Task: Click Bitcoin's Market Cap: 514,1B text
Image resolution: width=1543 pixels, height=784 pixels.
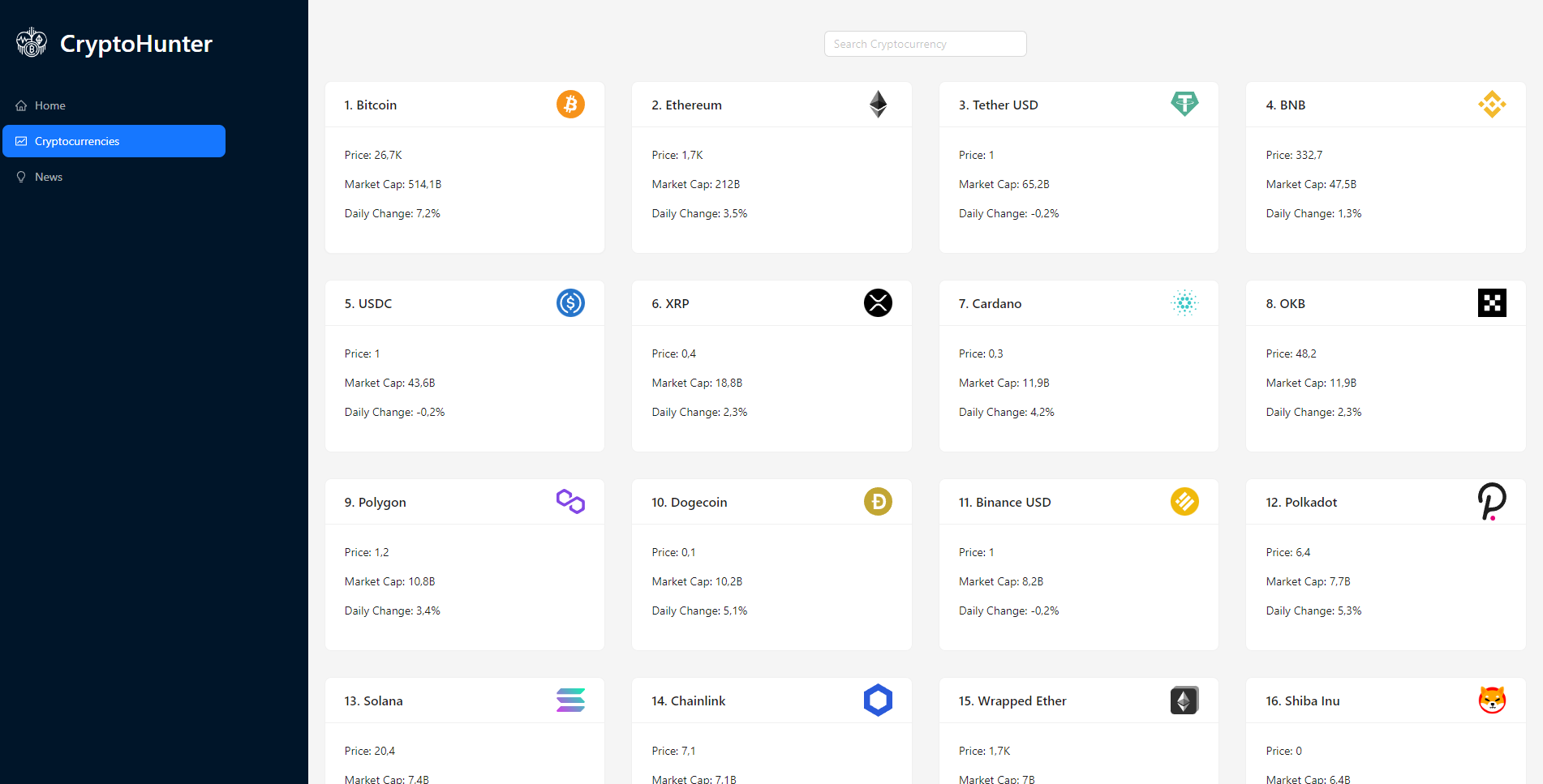Action: point(393,184)
